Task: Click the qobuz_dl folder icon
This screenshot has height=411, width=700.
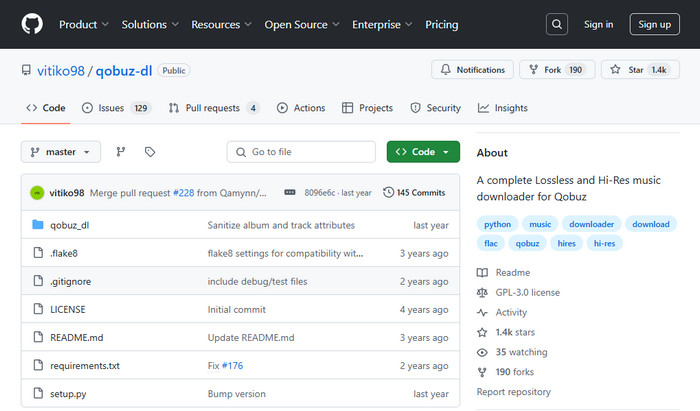Action: click(38, 224)
